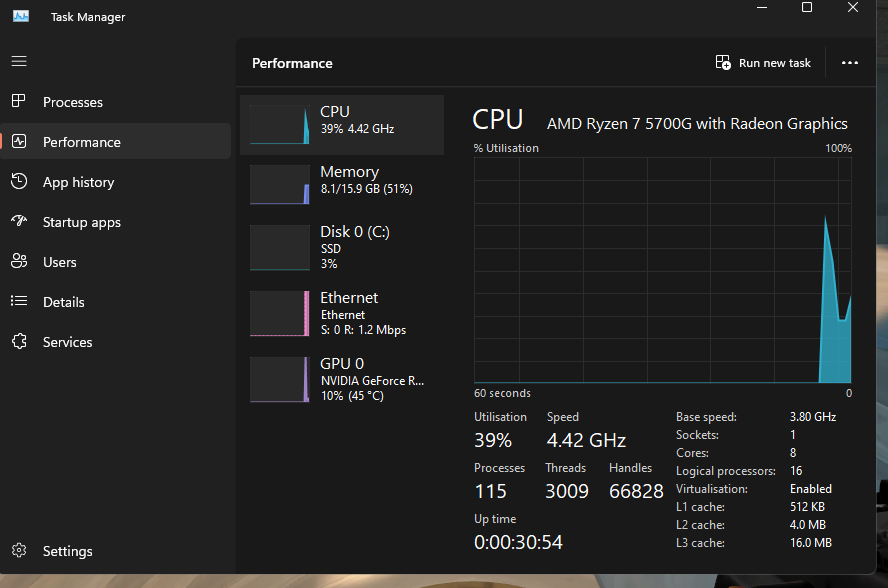888x588 pixels.
Task: Click the L1 cache 512 KB value
Action: click(807, 507)
